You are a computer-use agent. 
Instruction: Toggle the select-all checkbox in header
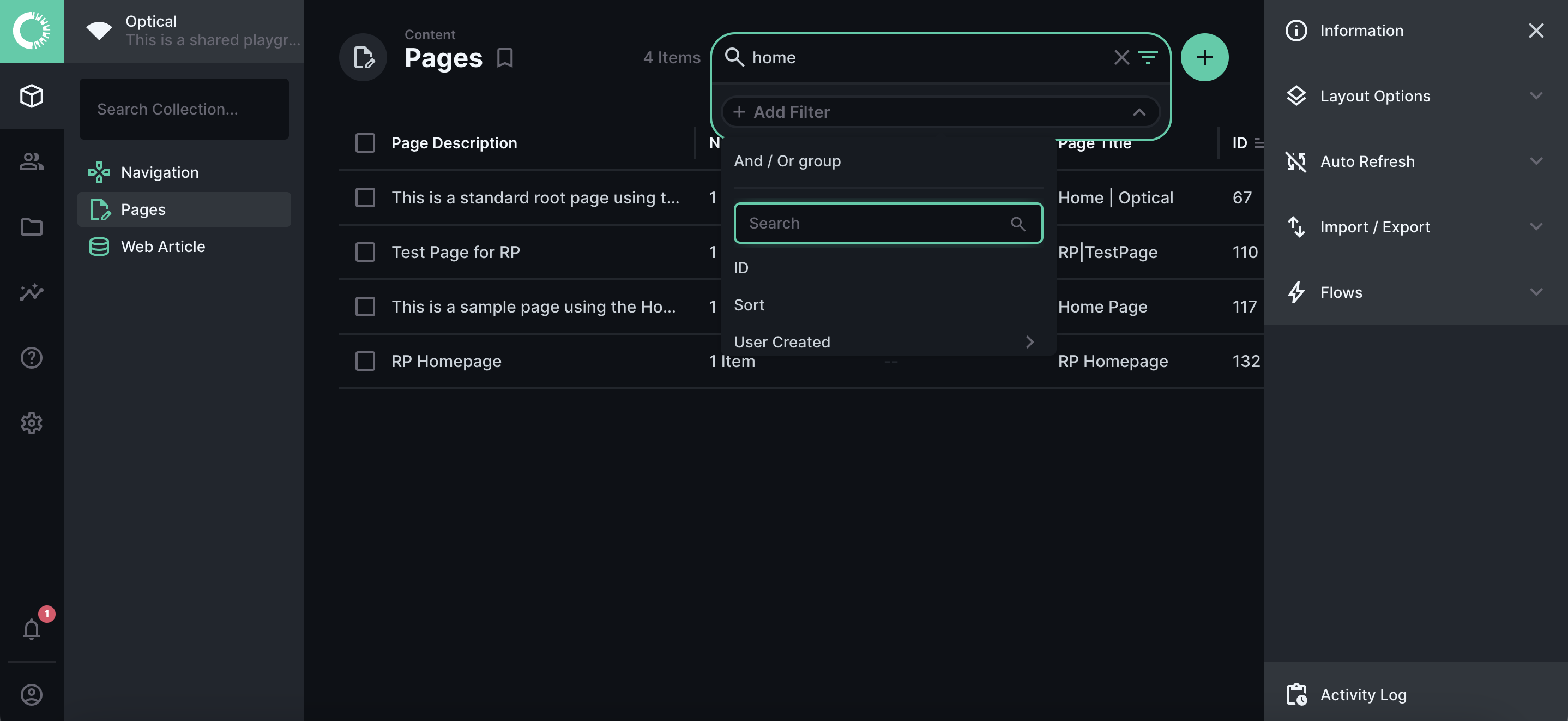coord(365,143)
